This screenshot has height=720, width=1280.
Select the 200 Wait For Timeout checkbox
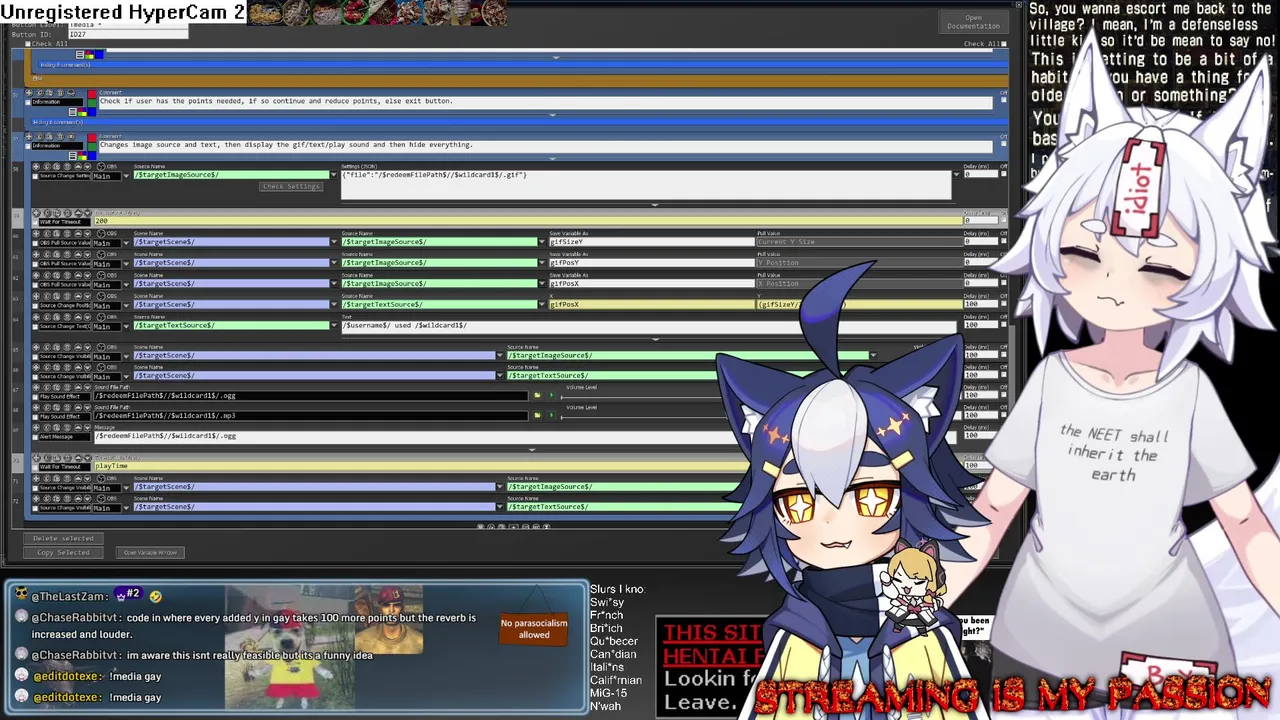[35, 222]
